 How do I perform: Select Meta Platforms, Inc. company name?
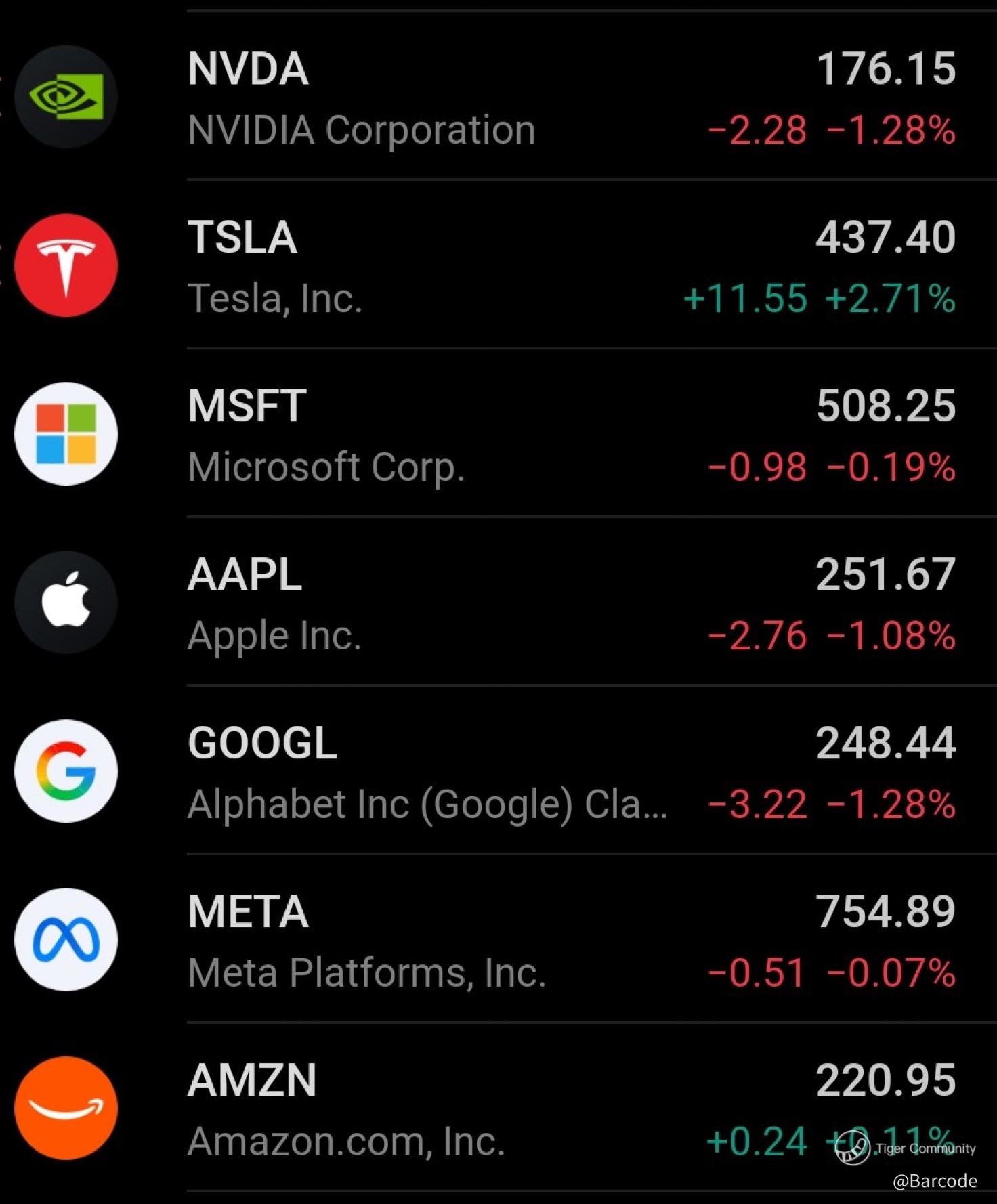(366, 973)
